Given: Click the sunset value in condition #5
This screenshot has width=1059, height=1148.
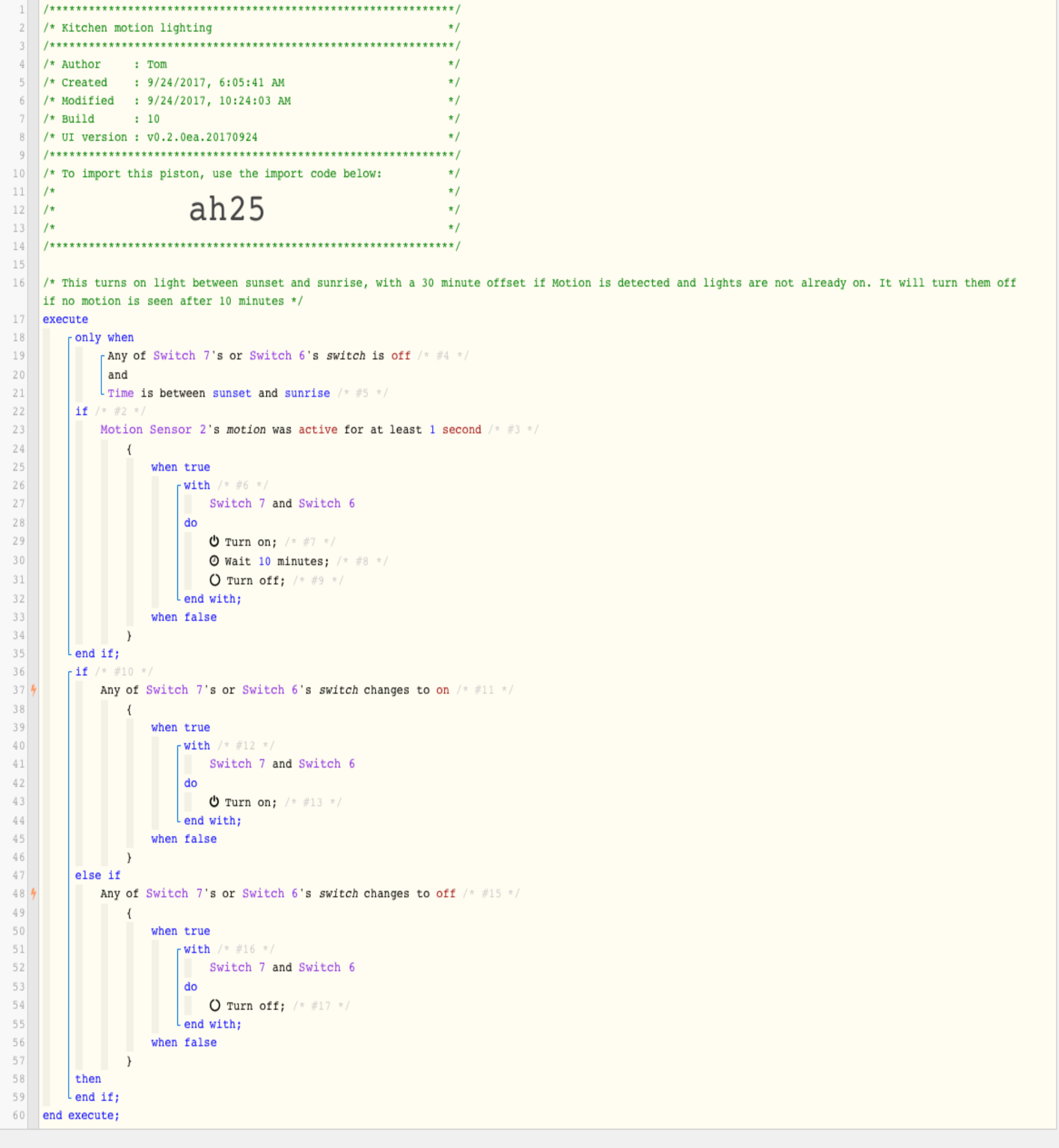Looking at the screenshot, I should tap(232, 394).
